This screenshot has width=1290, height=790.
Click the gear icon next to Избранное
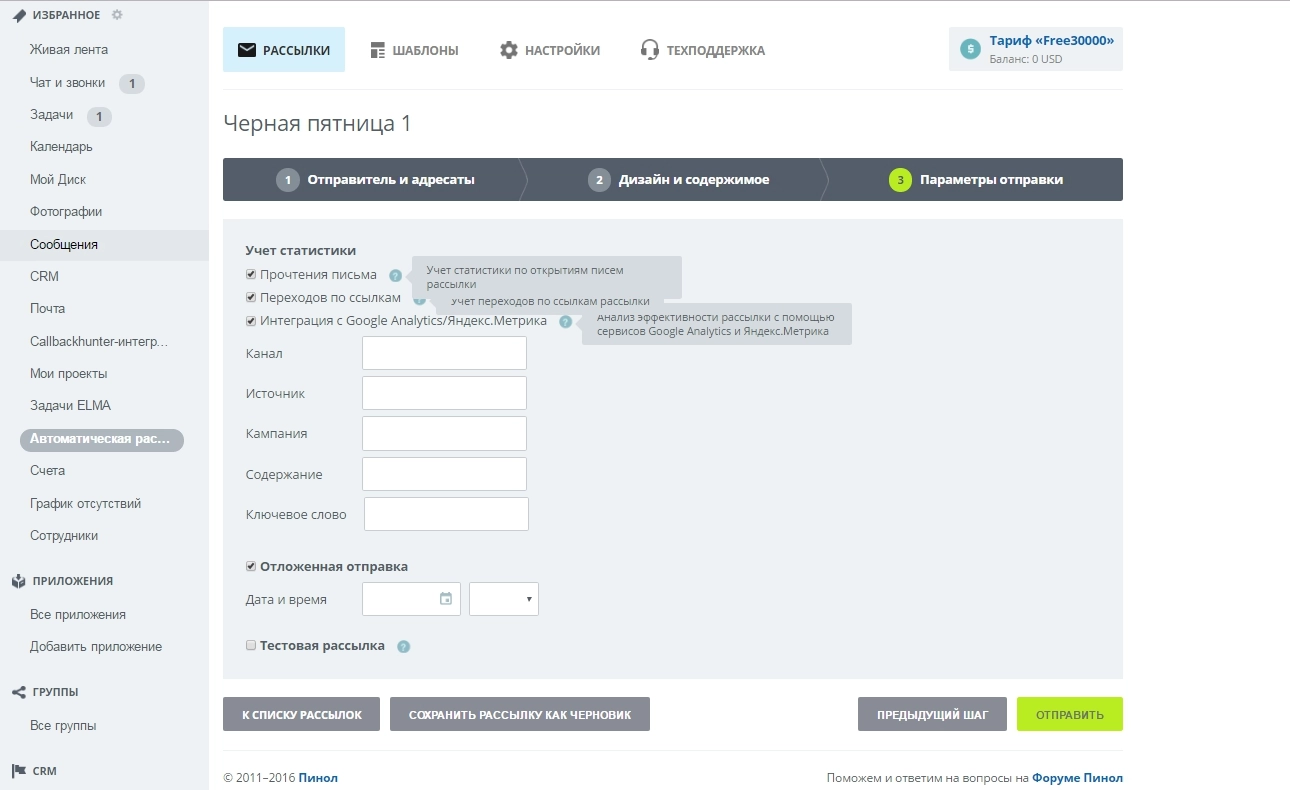[117, 15]
